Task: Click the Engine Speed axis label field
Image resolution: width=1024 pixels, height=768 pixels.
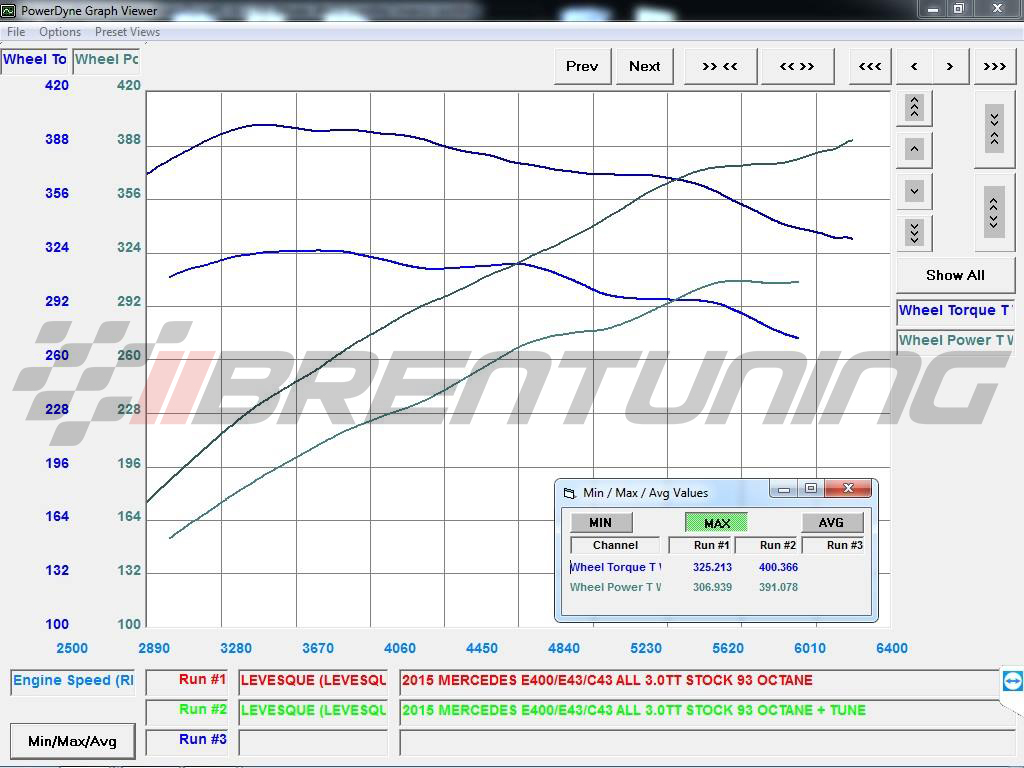Action: pos(73,681)
